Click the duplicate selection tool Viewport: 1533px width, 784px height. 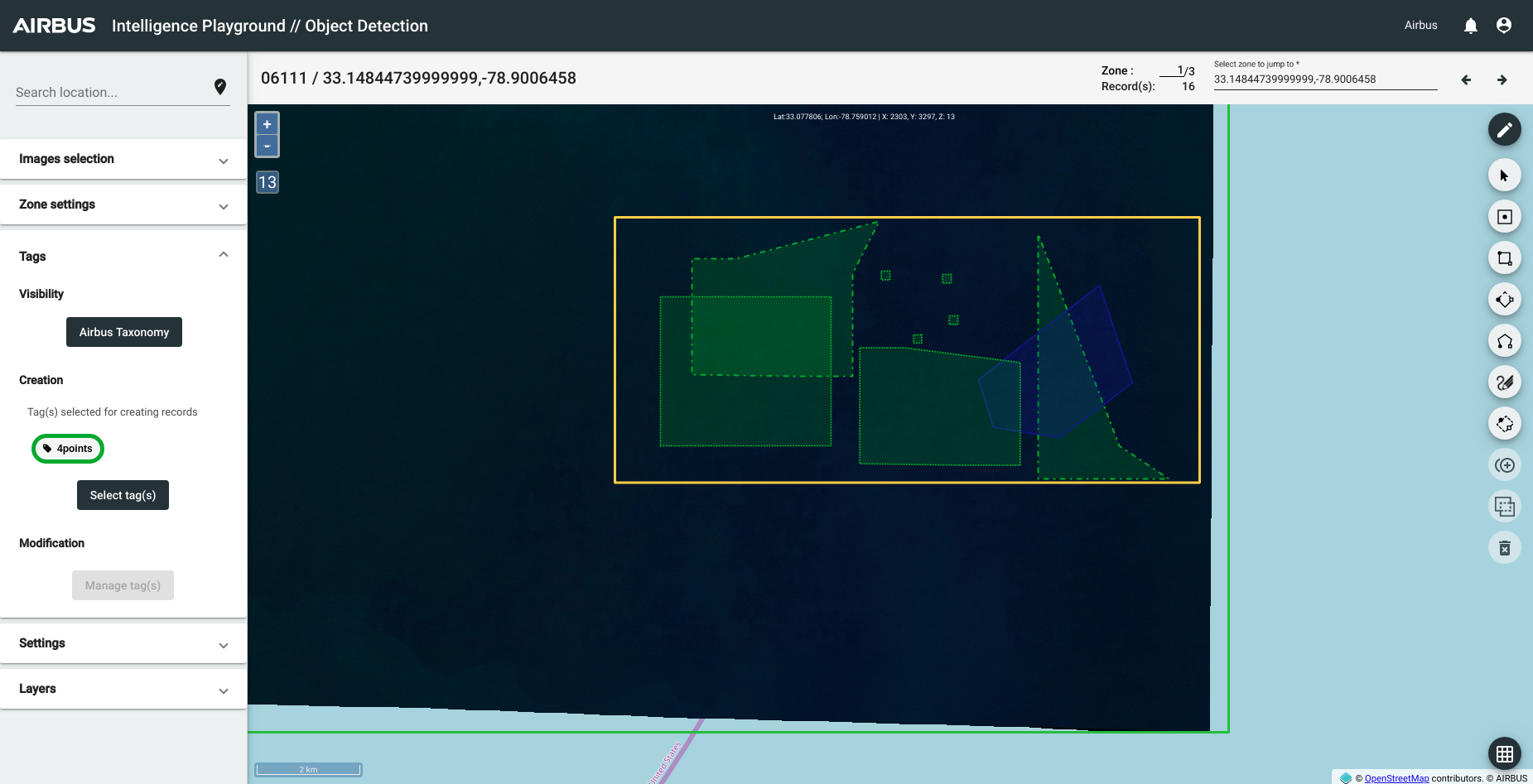[1504, 507]
